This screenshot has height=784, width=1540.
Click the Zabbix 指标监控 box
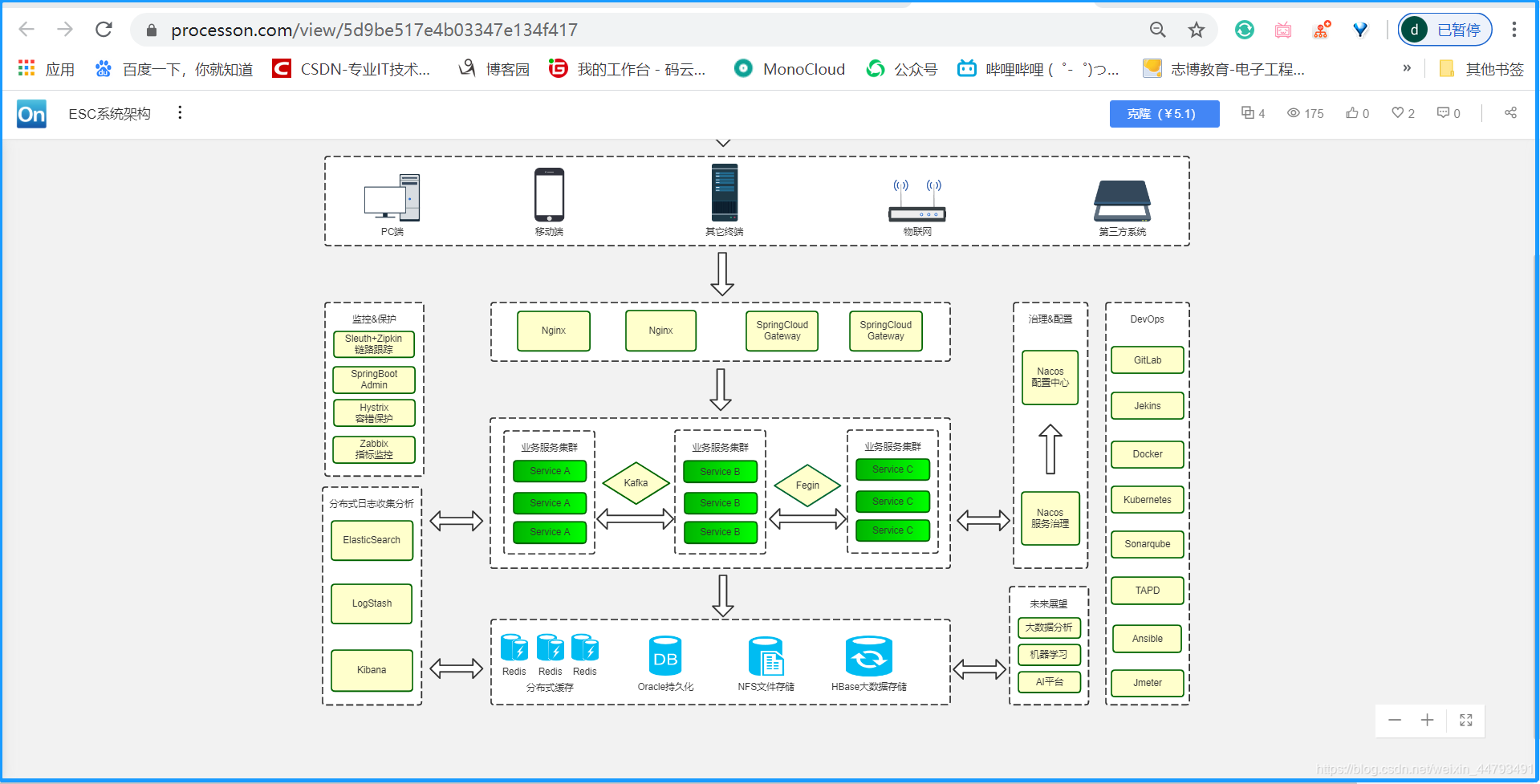coord(374,449)
